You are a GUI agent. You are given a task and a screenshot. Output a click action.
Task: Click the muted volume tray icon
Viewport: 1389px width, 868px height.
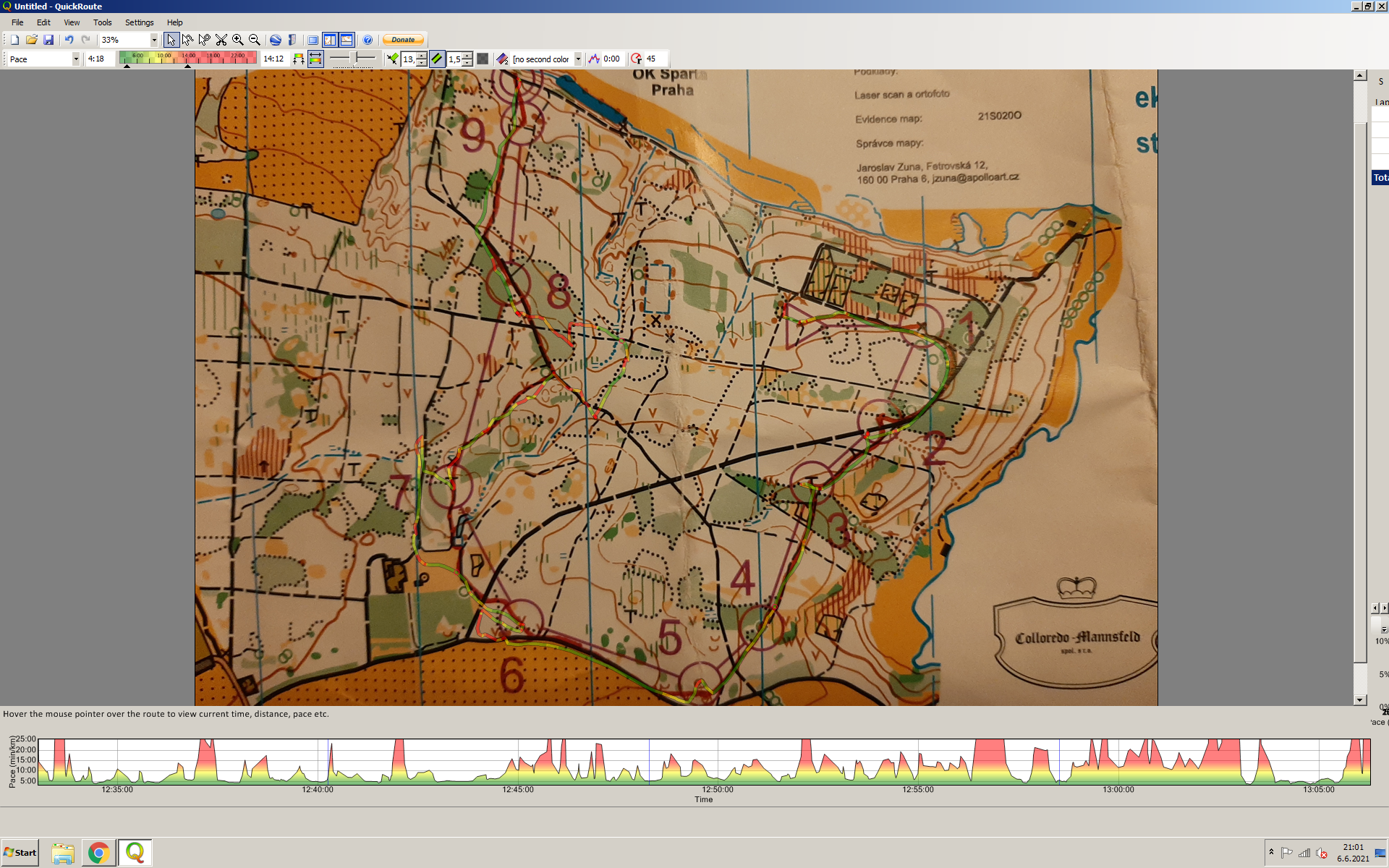(x=1322, y=853)
